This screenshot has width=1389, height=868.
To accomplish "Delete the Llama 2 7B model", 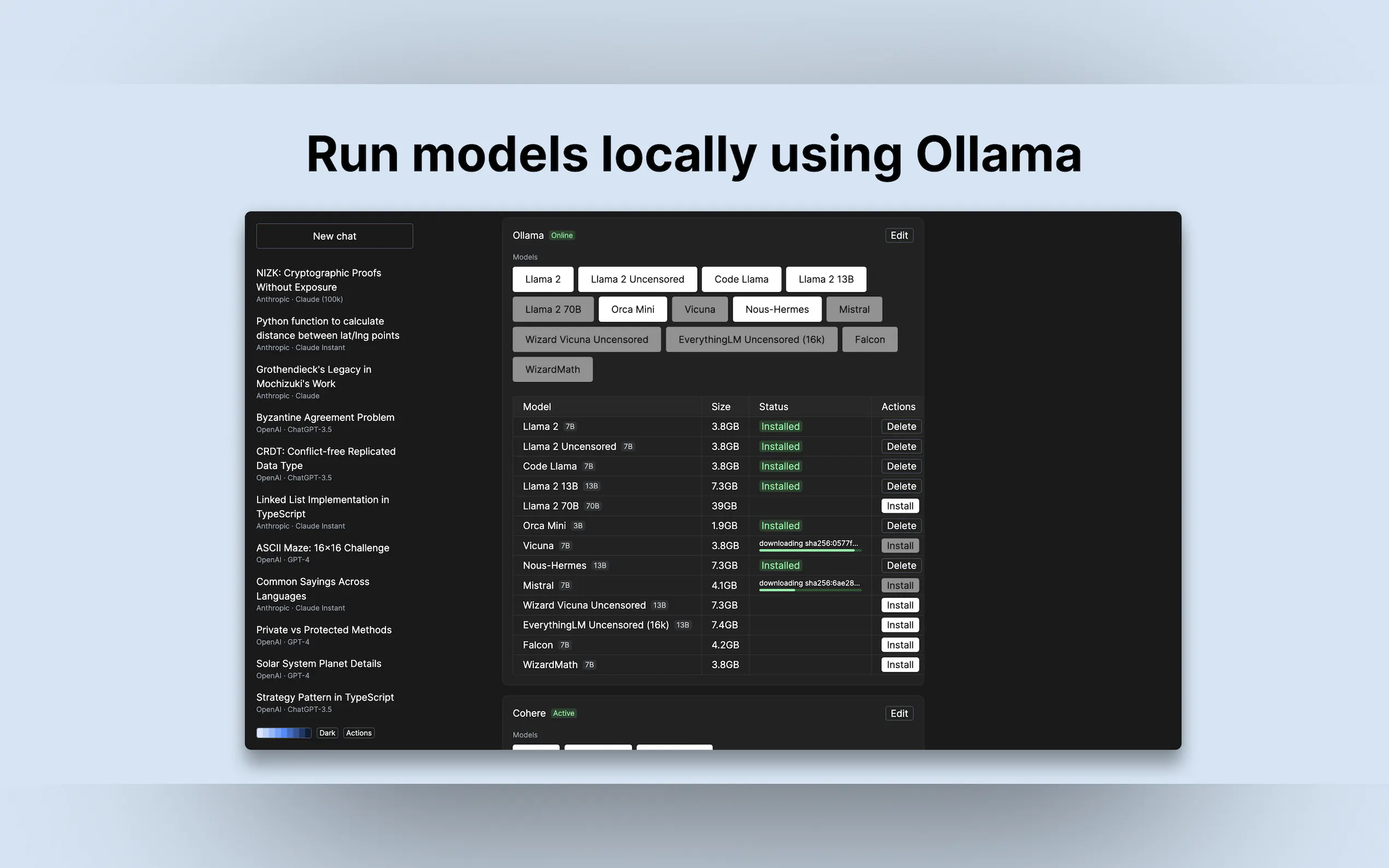I will (902, 426).
